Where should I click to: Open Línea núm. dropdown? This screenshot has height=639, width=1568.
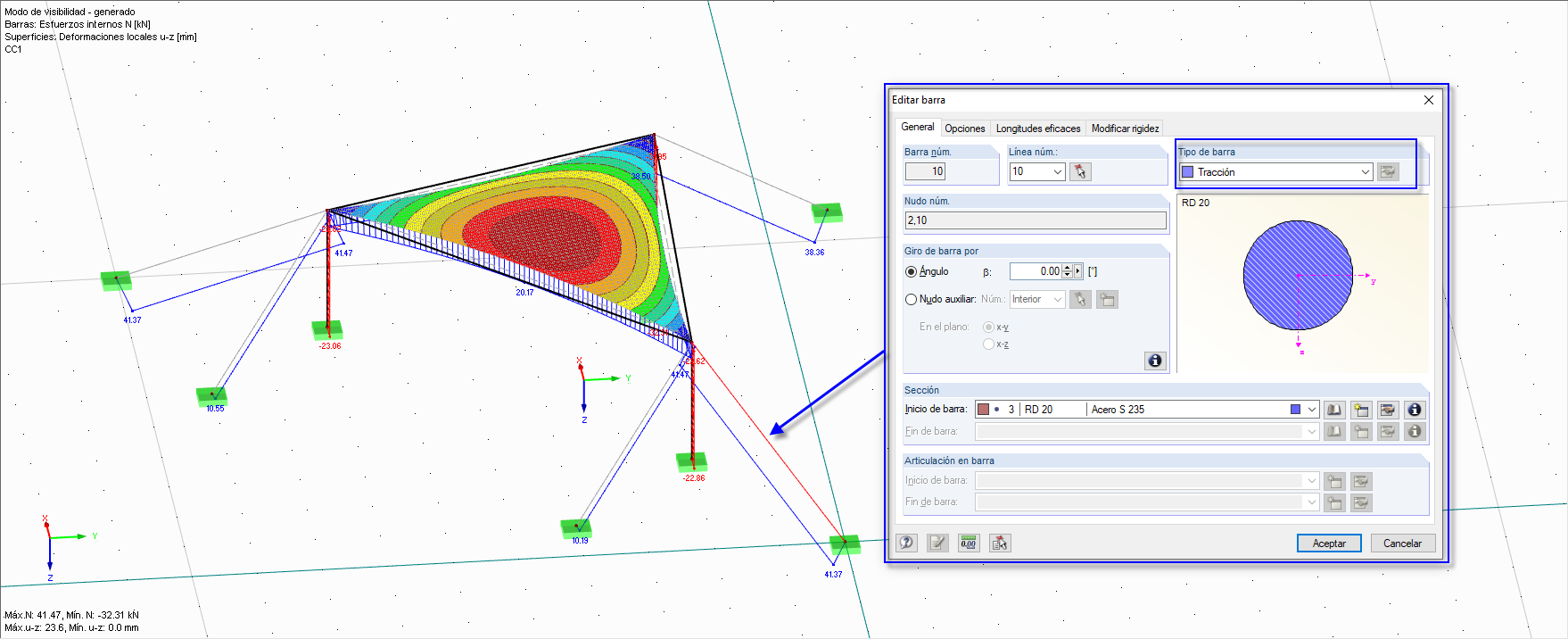point(1058,171)
